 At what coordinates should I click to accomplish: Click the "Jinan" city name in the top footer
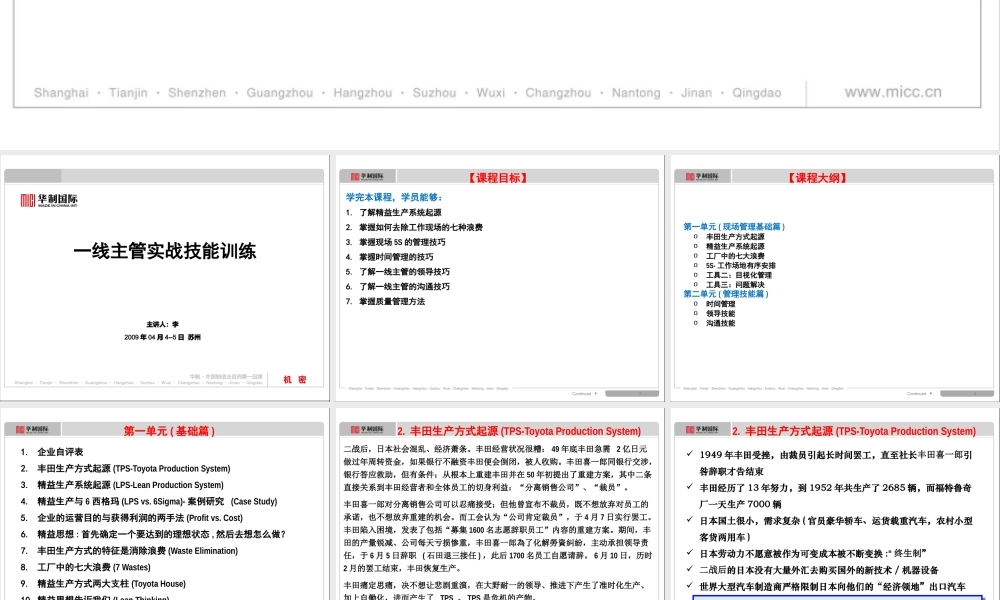tap(696, 93)
